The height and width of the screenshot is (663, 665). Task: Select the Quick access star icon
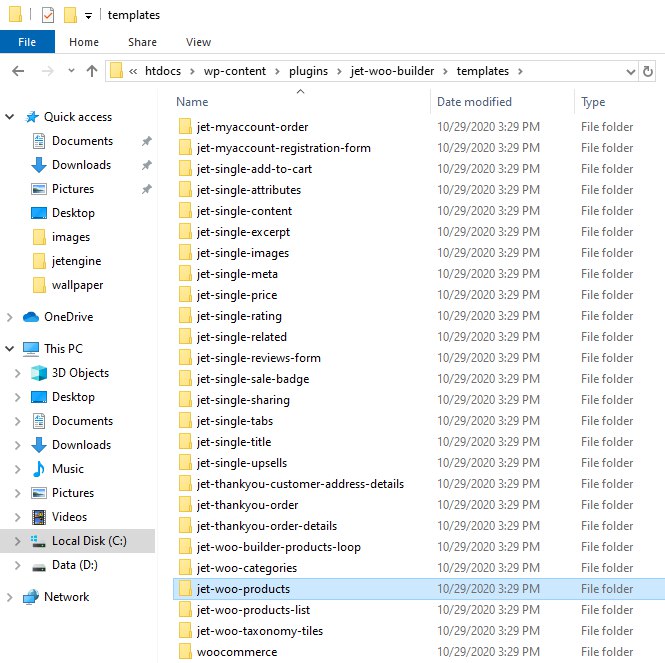pos(32,117)
